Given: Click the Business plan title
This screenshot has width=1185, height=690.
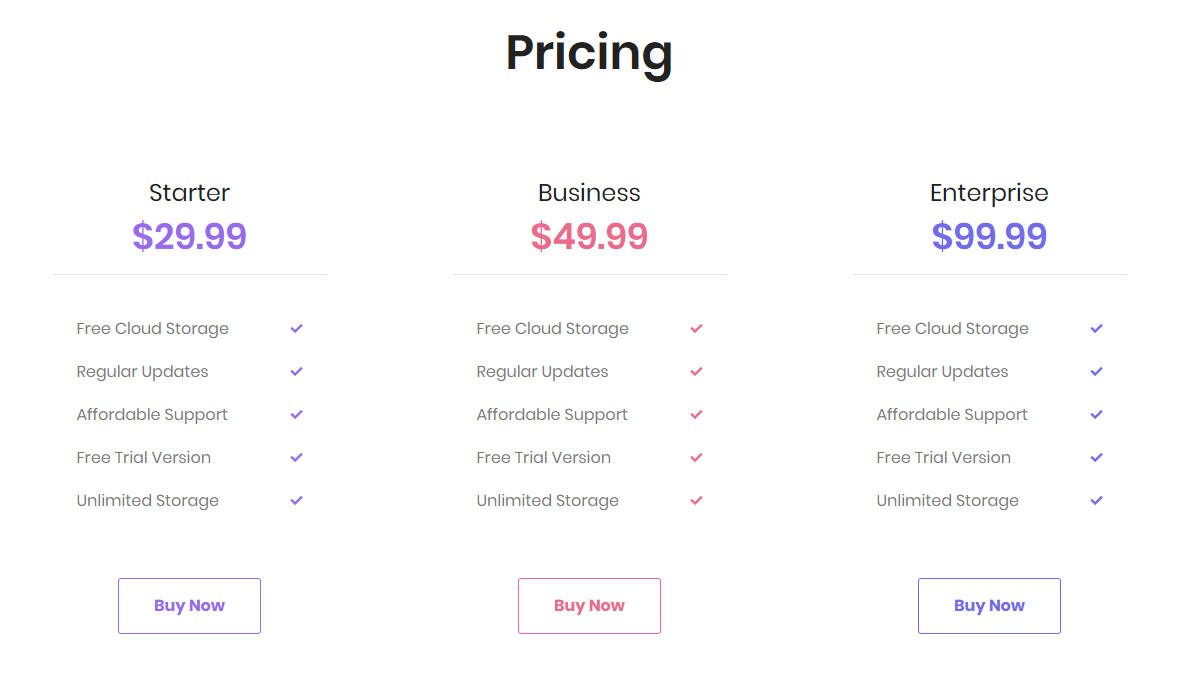Looking at the screenshot, I should coord(589,193).
